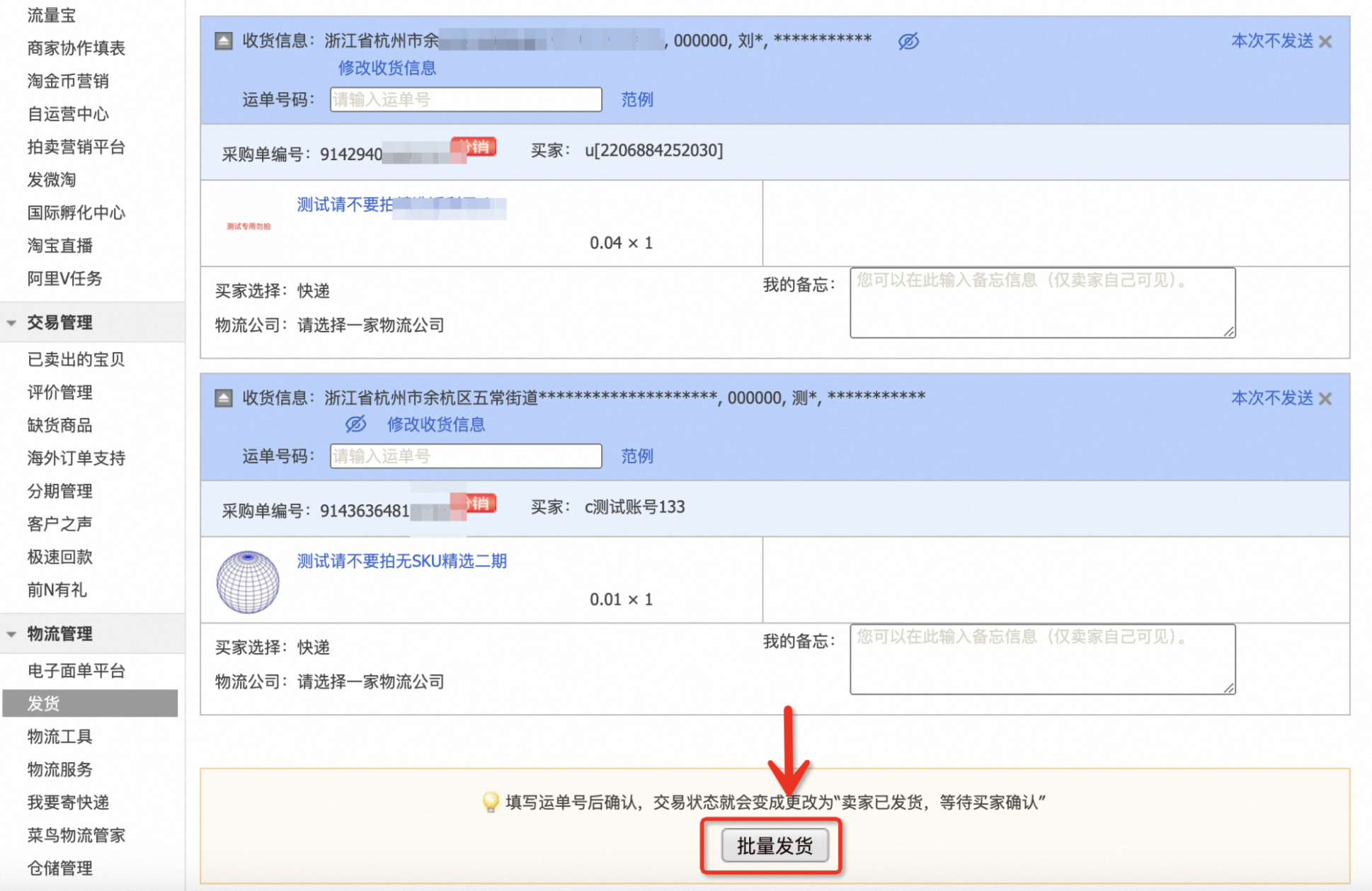Open 物流工具 in the sidebar
Viewport: 1372px width, 891px height.
[x=60, y=737]
